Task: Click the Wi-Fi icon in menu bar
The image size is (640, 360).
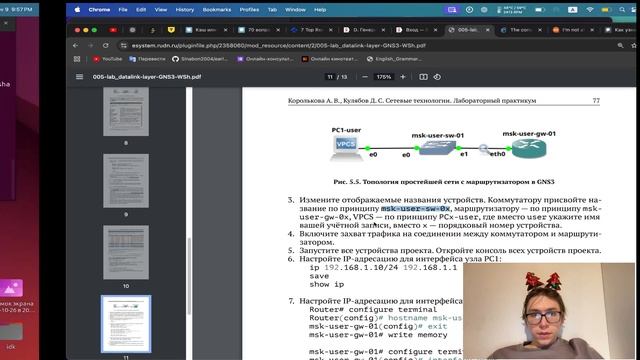Action: click(590, 9)
